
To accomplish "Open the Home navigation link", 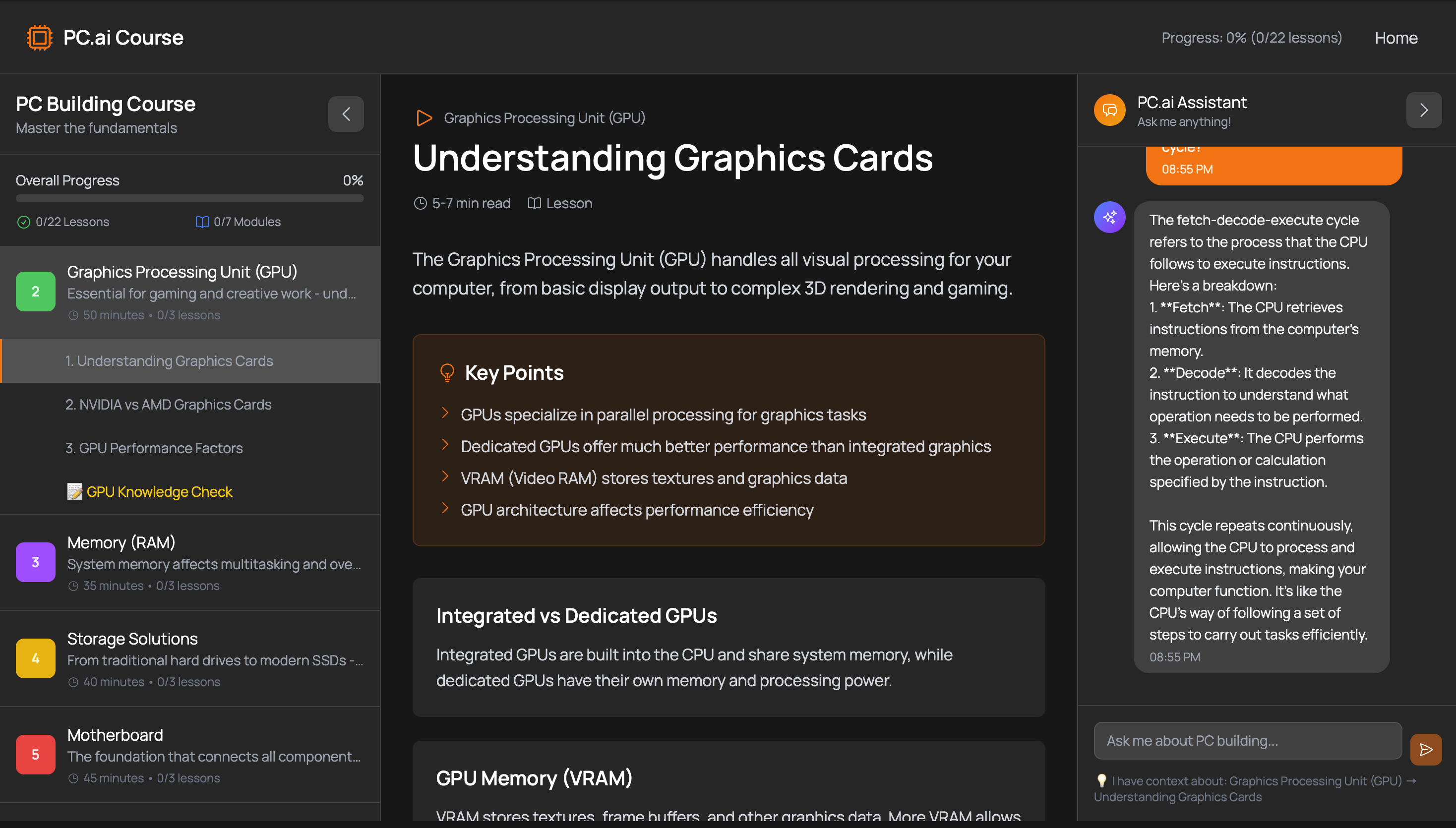I will [1395, 38].
